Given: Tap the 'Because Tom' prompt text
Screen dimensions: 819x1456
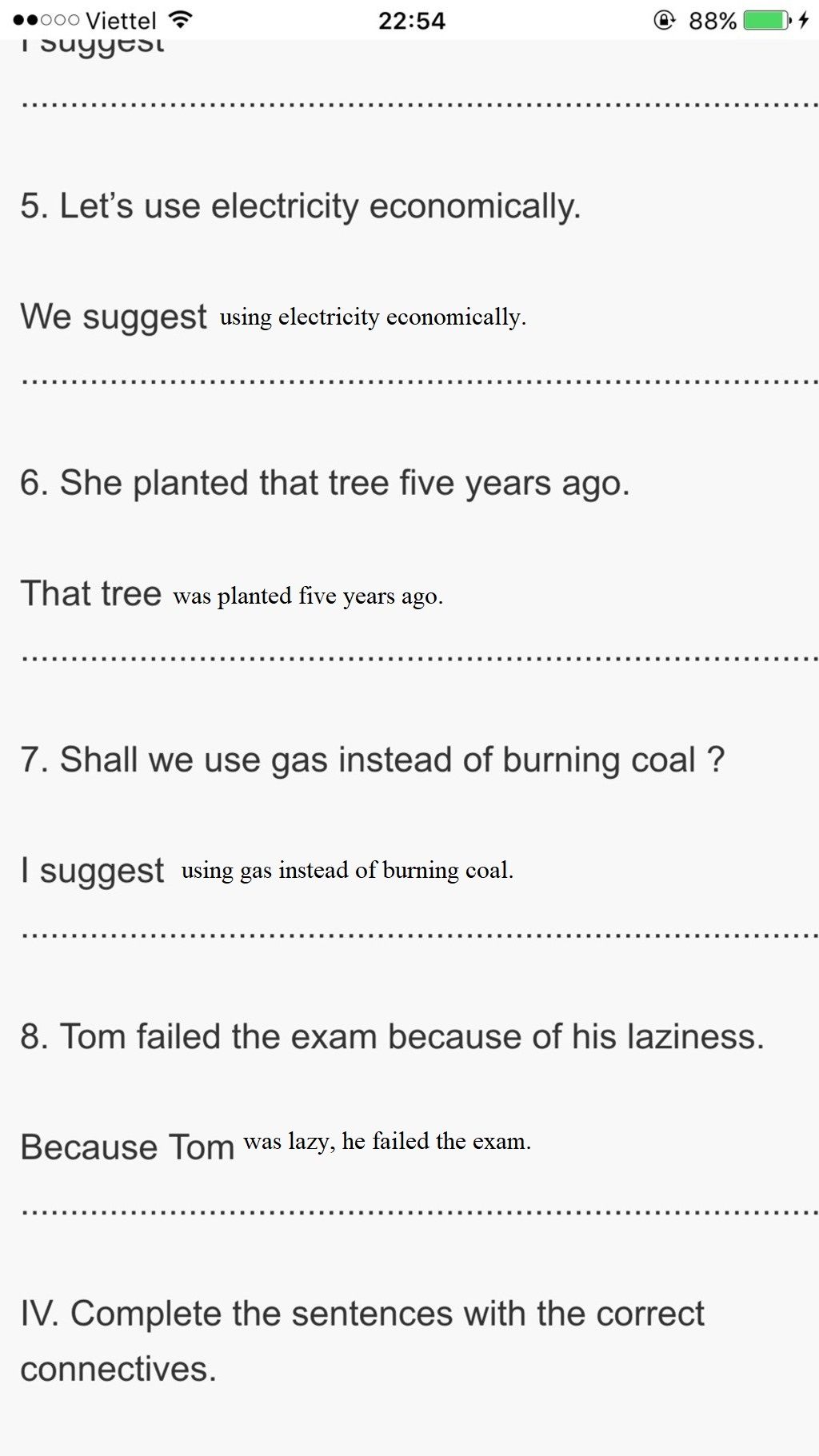Looking at the screenshot, I should tap(127, 1147).
